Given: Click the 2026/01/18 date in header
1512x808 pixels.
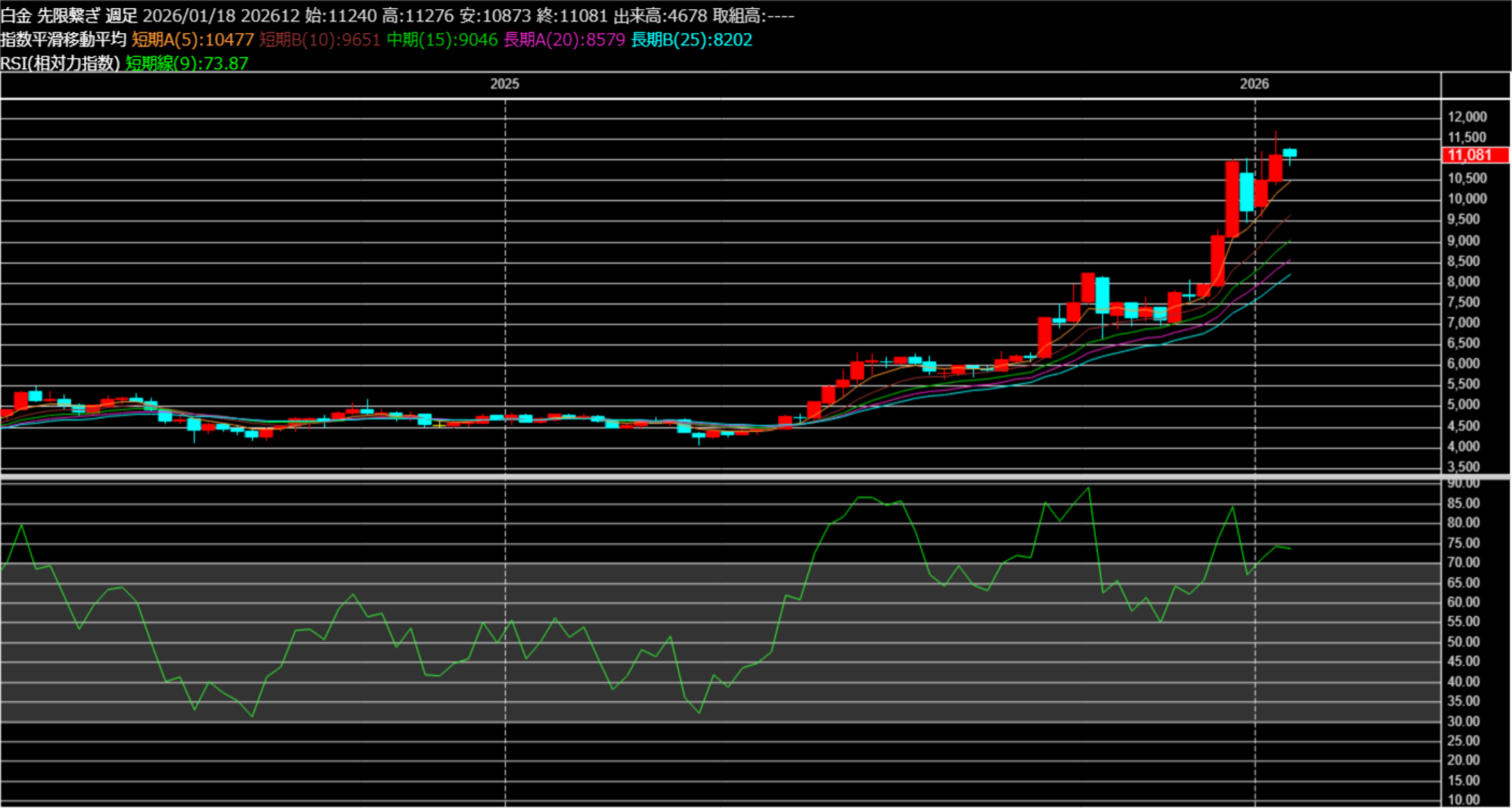Looking at the screenshot, I should click(x=188, y=15).
